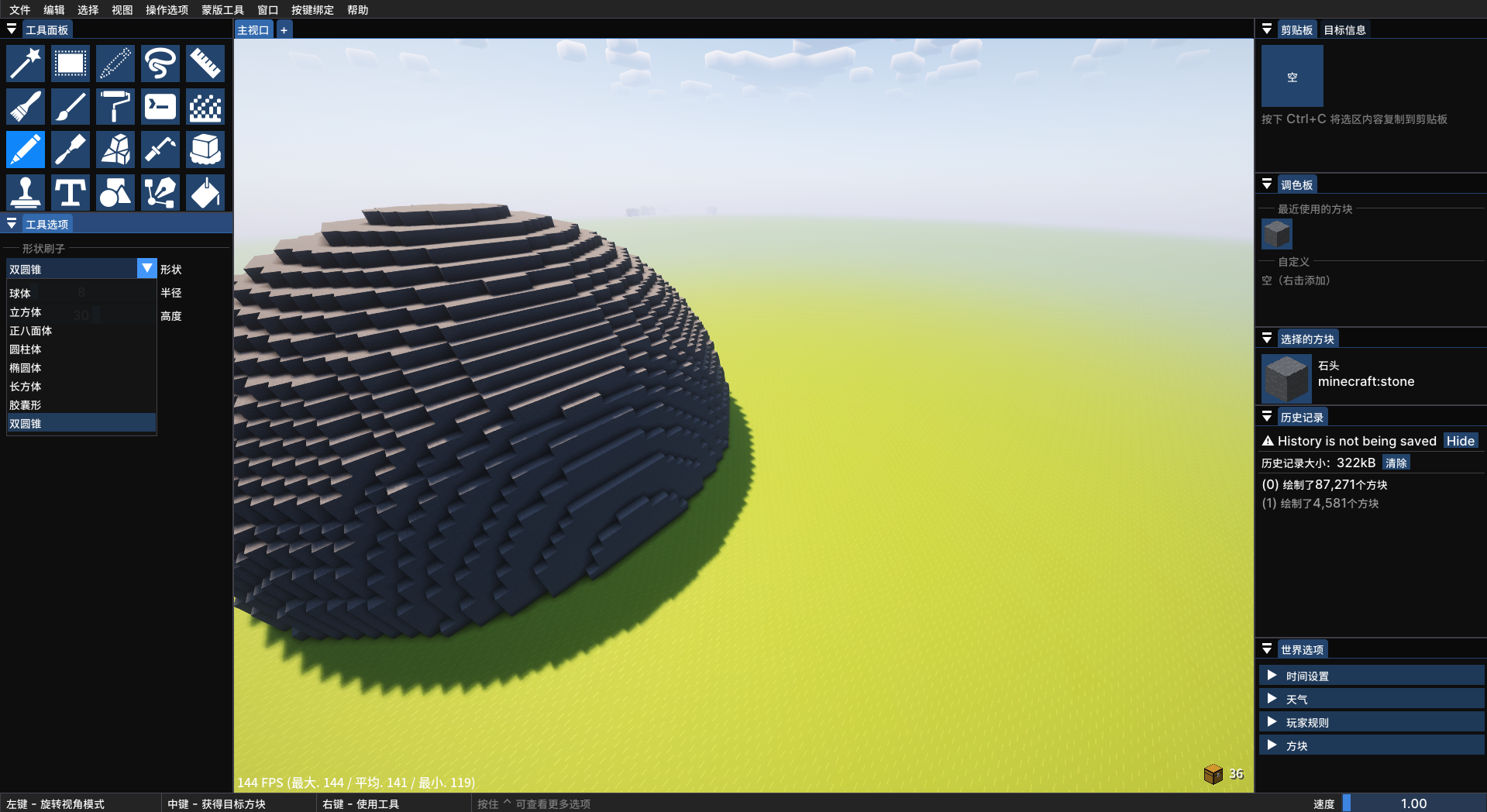1487x812 pixels.
Task: Select the wide flat paintbrush tool
Action: 26,107
